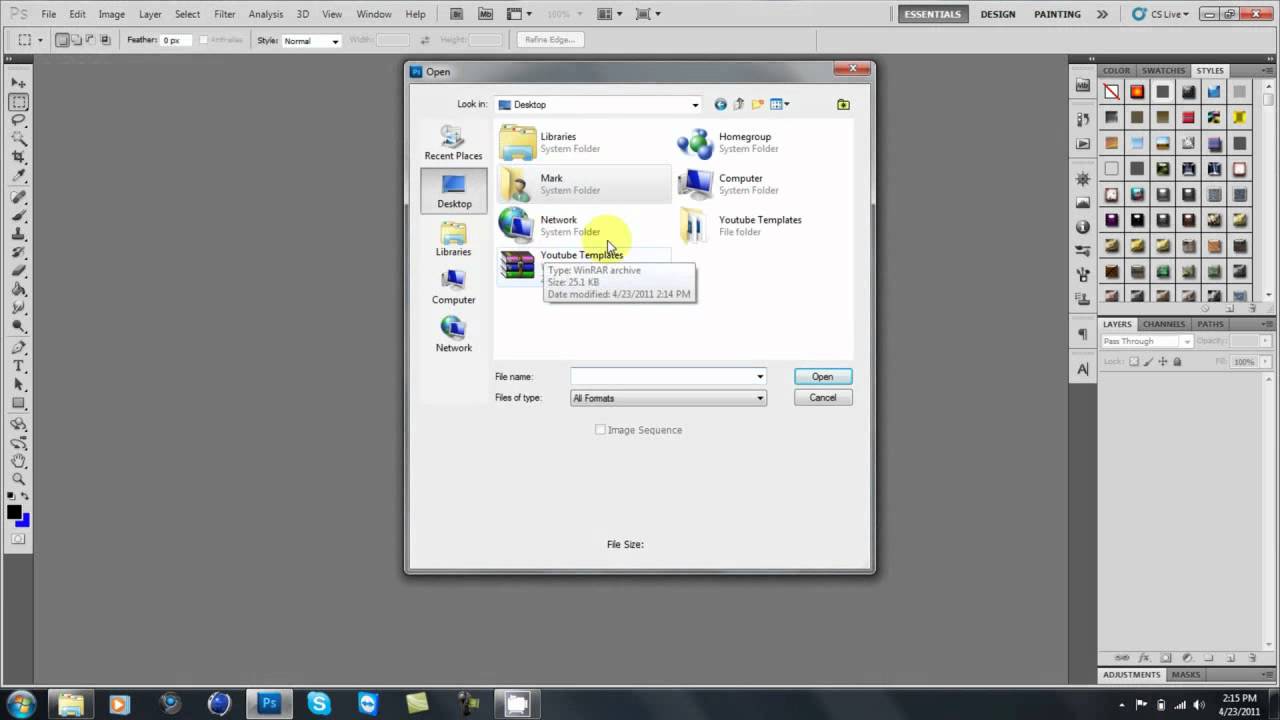Go up one folder level

pyautogui.click(x=739, y=104)
